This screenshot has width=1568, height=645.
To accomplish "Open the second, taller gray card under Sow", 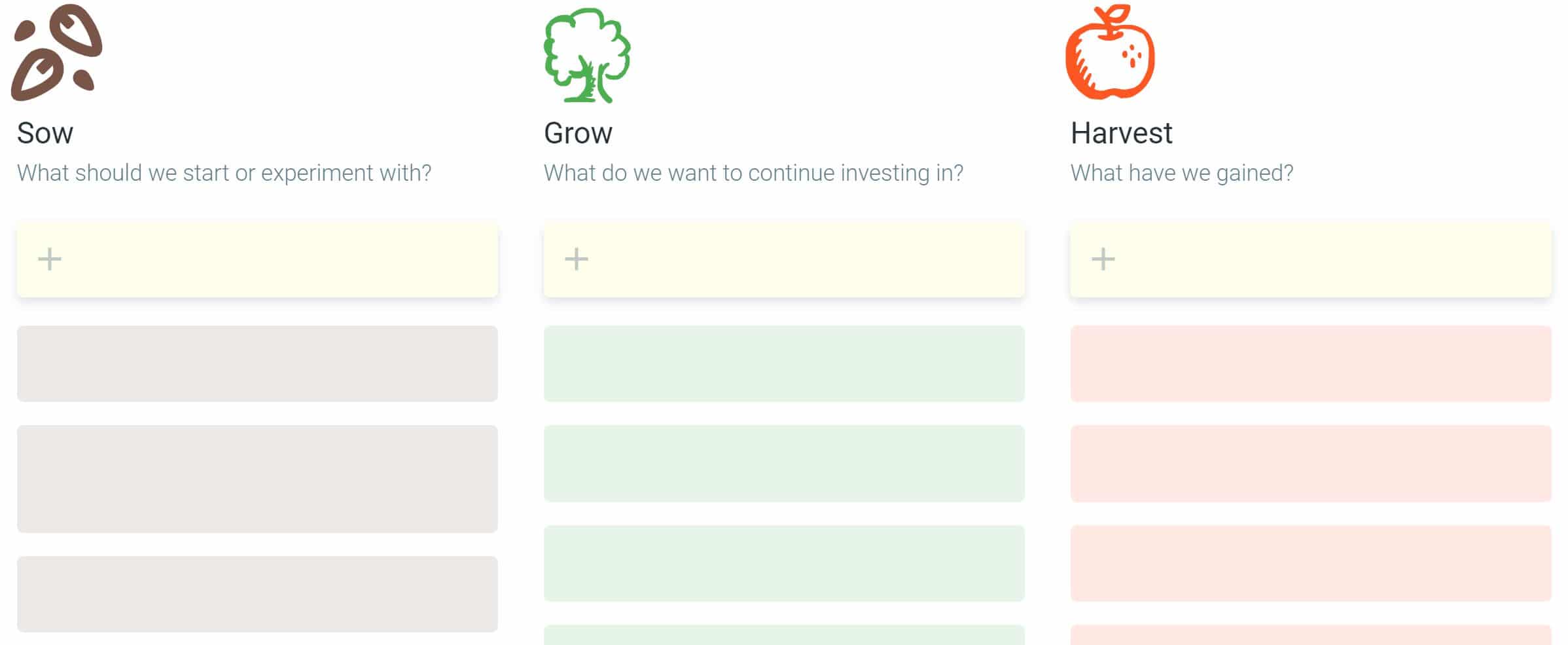I will [257, 479].
